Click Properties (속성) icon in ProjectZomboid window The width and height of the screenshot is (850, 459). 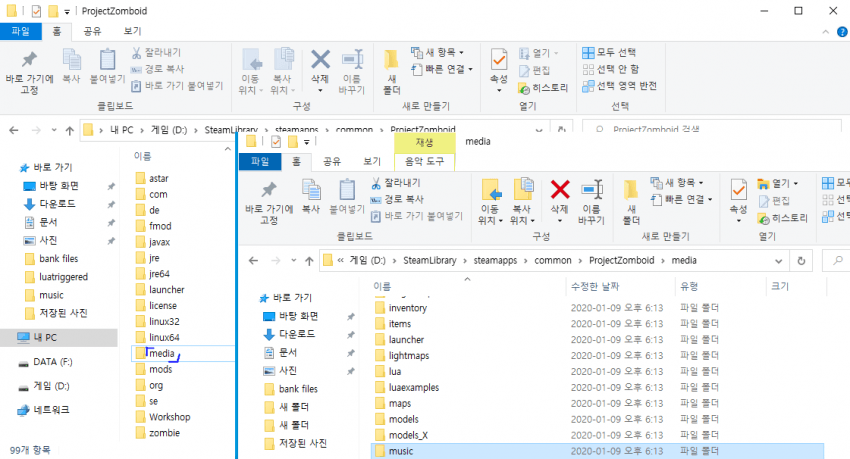[x=499, y=60]
